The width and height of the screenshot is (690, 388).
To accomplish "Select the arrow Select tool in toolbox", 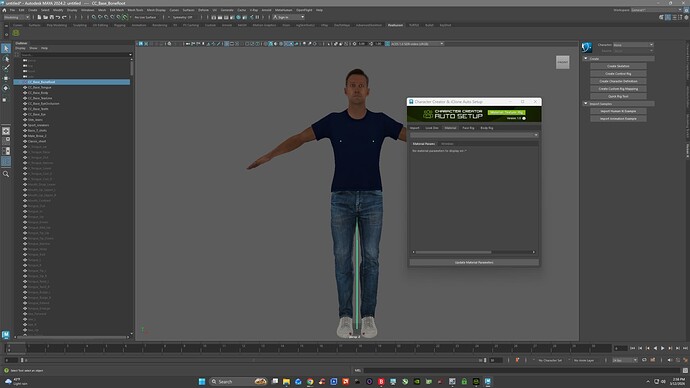I will [6, 48].
